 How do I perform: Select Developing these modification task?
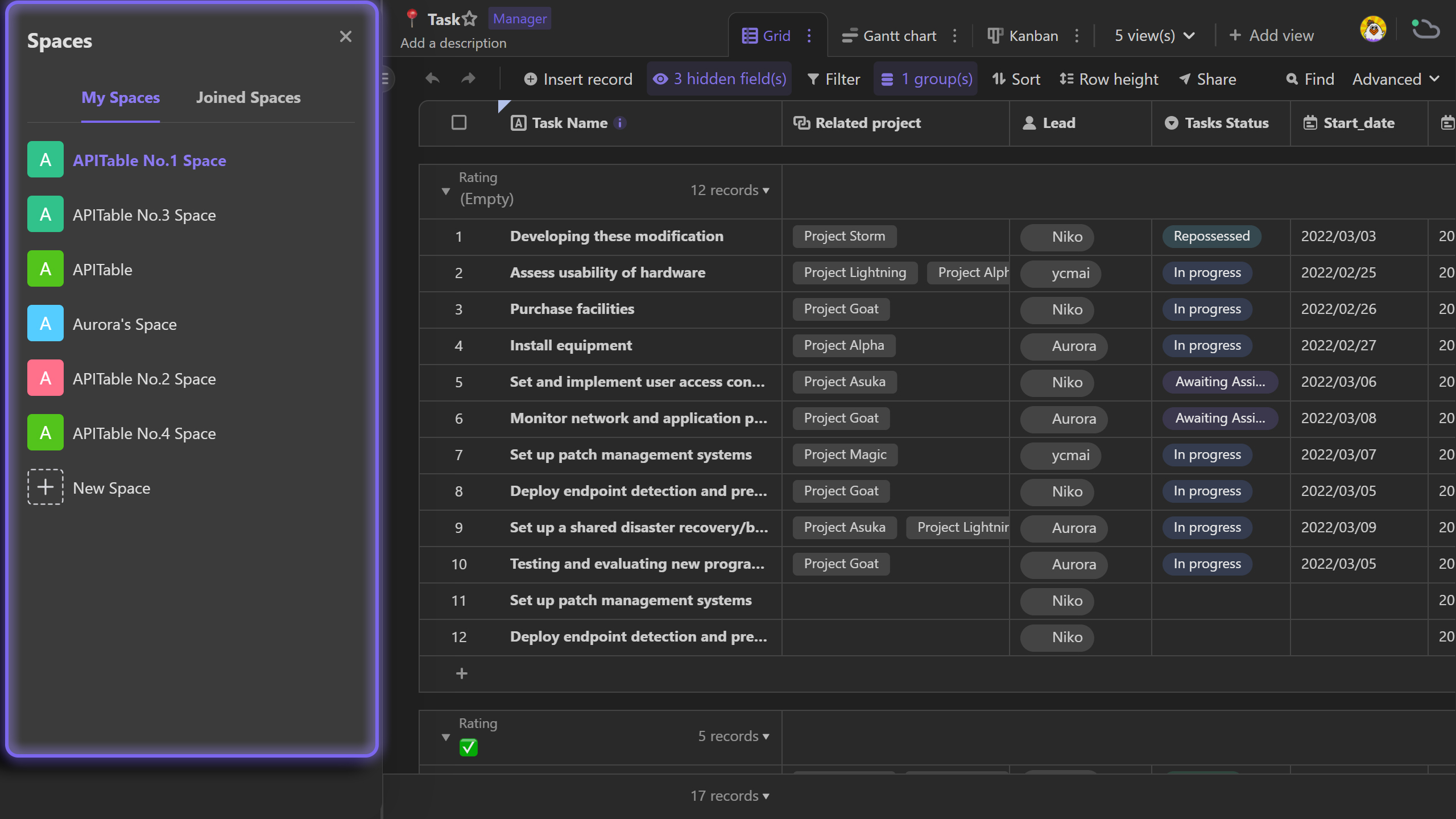pos(617,236)
